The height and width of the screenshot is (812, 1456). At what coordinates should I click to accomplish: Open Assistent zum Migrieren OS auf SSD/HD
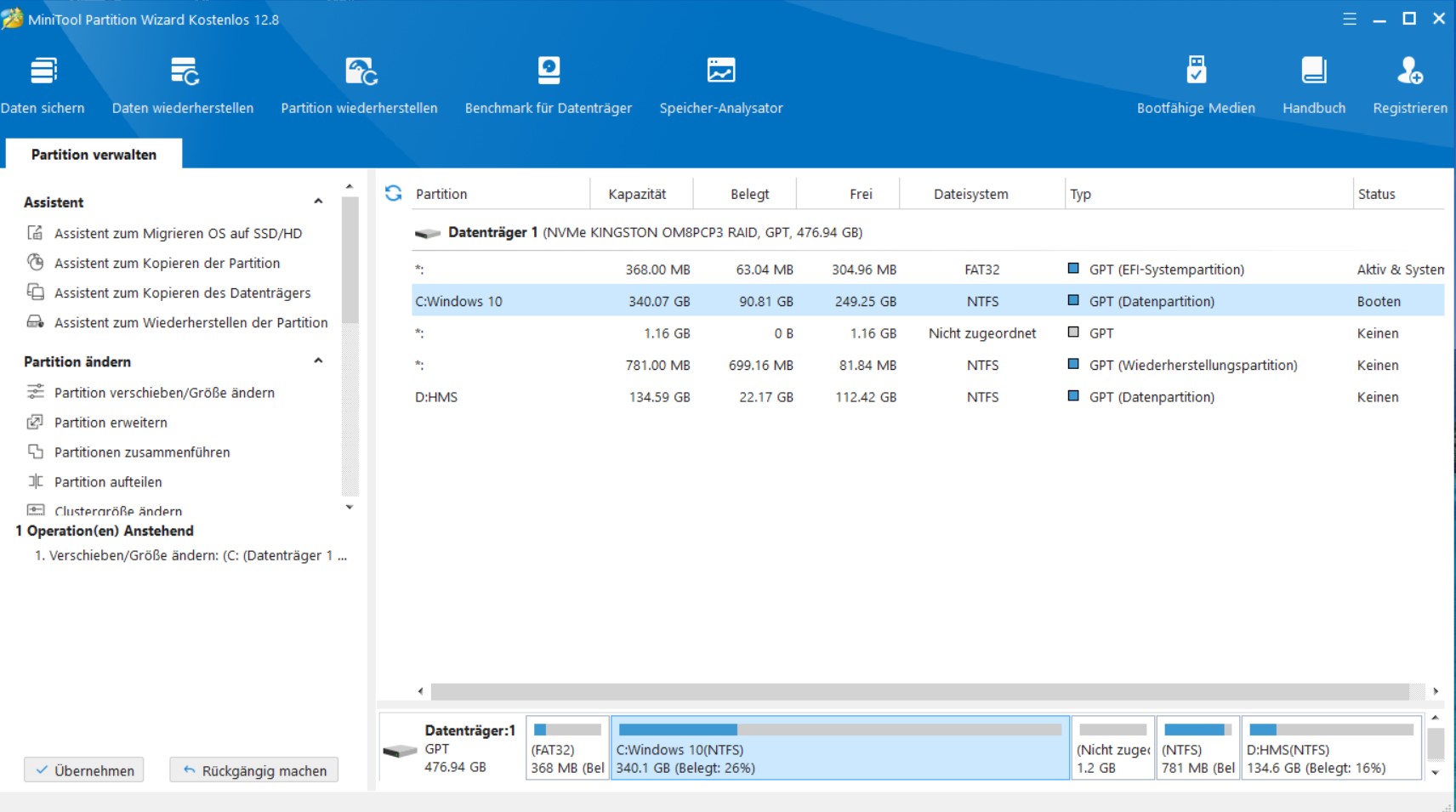click(178, 233)
